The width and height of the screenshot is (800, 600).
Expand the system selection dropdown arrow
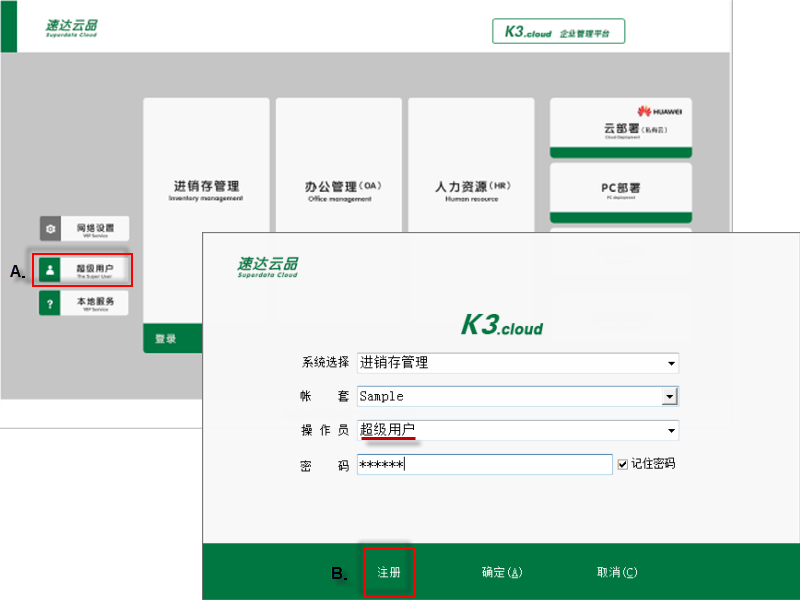point(671,363)
